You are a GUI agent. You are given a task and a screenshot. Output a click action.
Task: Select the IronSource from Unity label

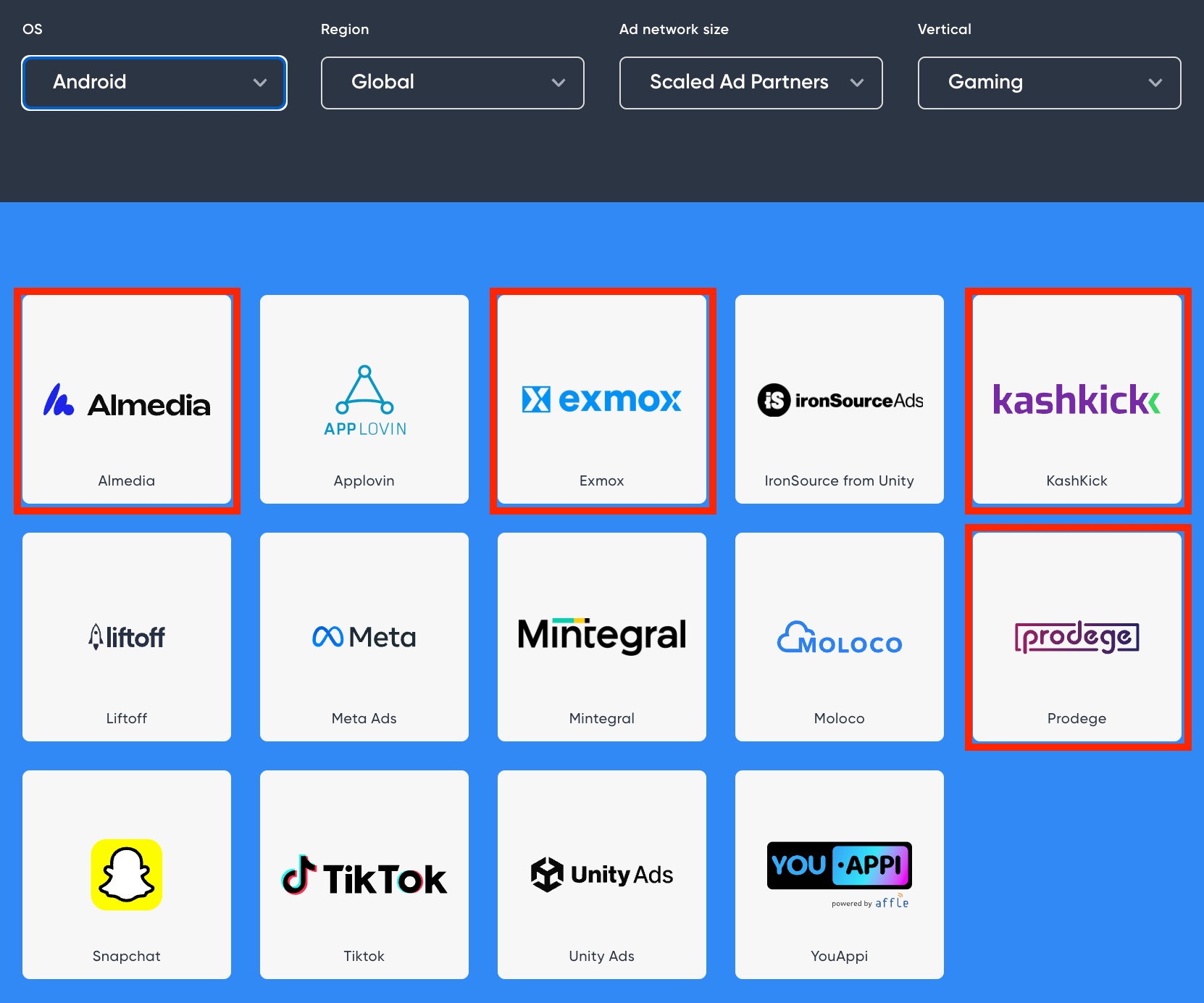coord(840,480)
